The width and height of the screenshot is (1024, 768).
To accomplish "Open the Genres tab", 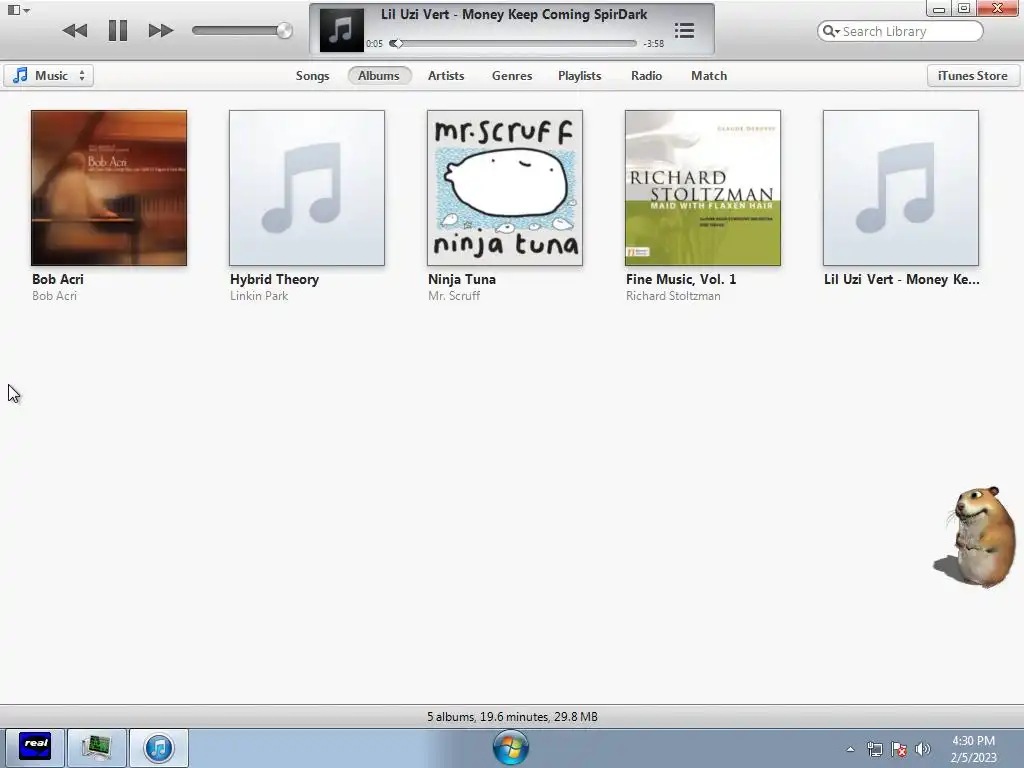I will [512, 76].
